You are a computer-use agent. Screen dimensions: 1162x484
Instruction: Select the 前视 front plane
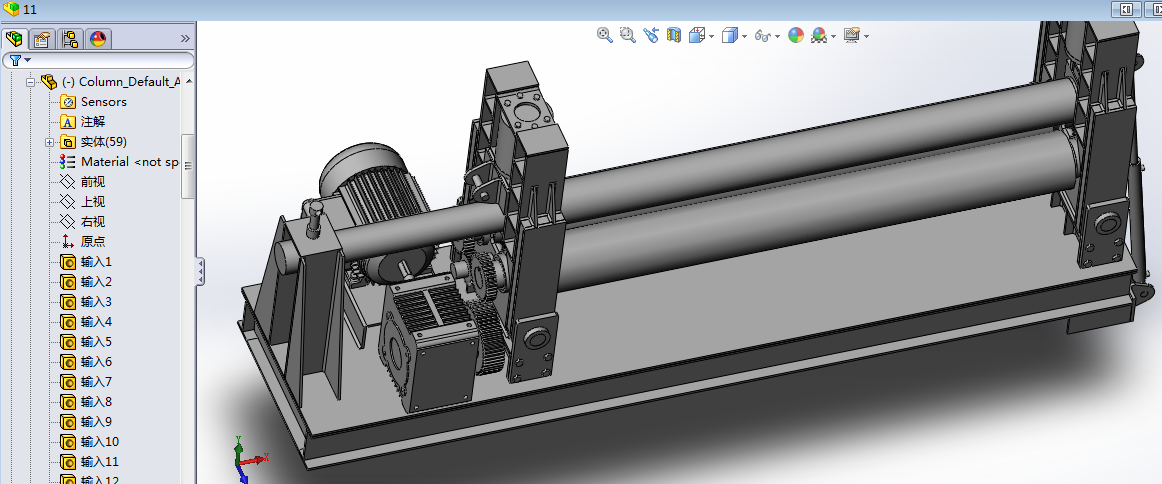[x=83, y=182]
